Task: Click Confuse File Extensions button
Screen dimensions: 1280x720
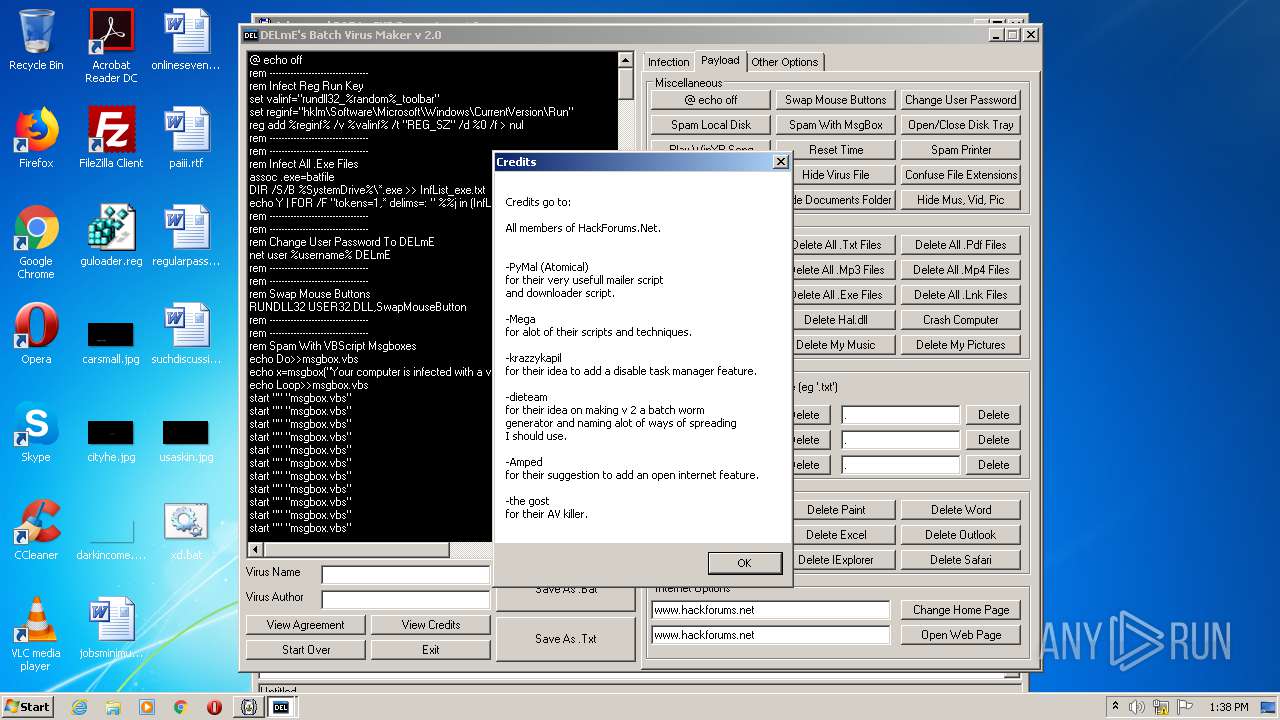Action: (961, 175)
